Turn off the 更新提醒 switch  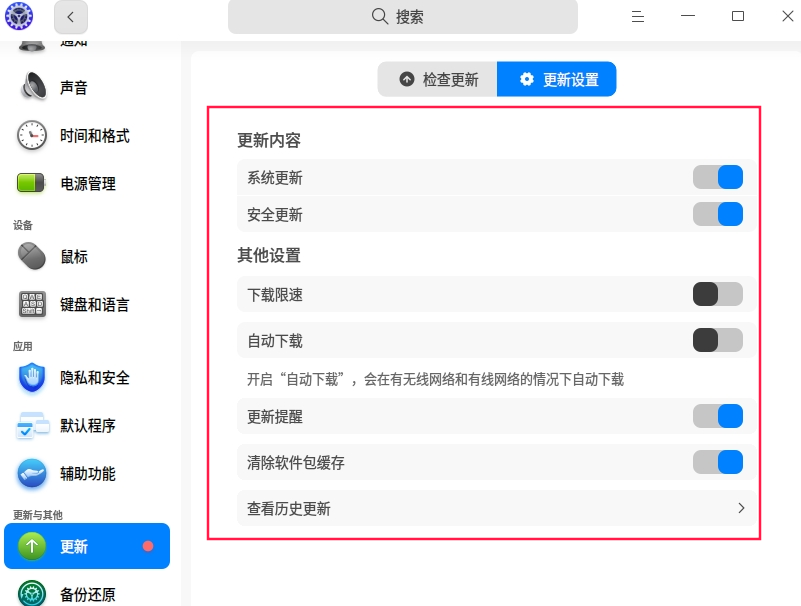[718, 416]
